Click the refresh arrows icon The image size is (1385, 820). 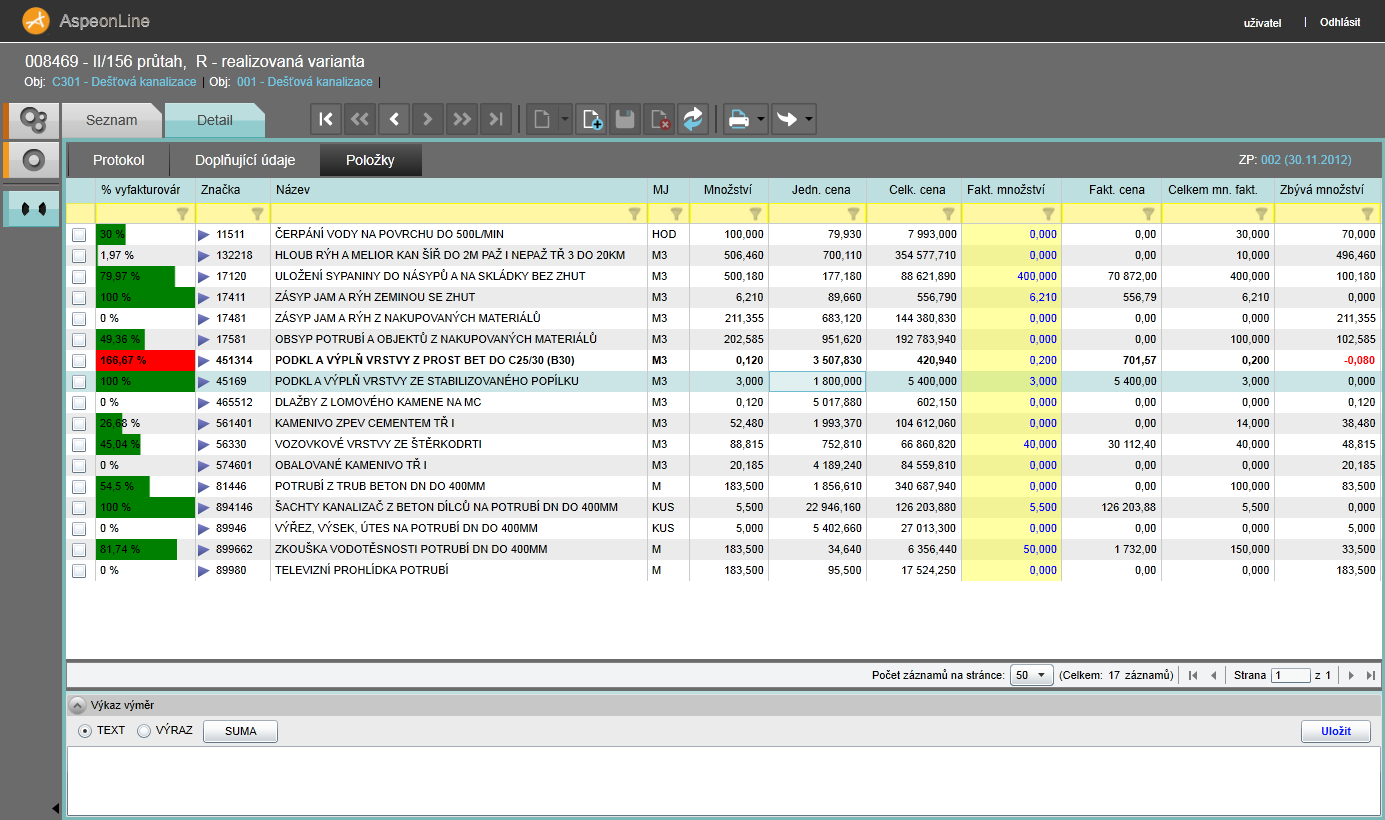click(693, 119)
